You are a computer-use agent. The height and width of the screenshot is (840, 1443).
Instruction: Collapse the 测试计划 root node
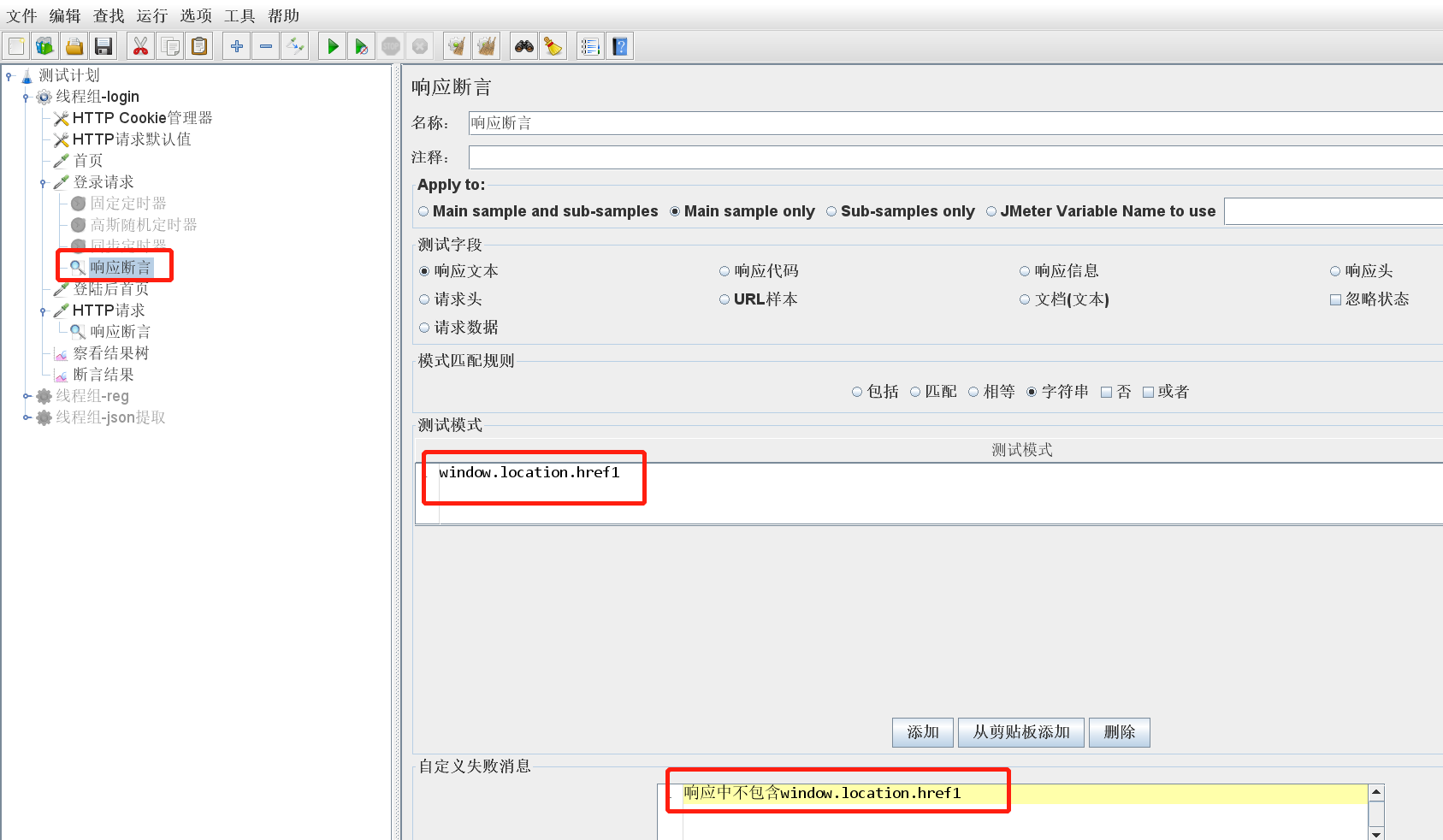[9, 76]
